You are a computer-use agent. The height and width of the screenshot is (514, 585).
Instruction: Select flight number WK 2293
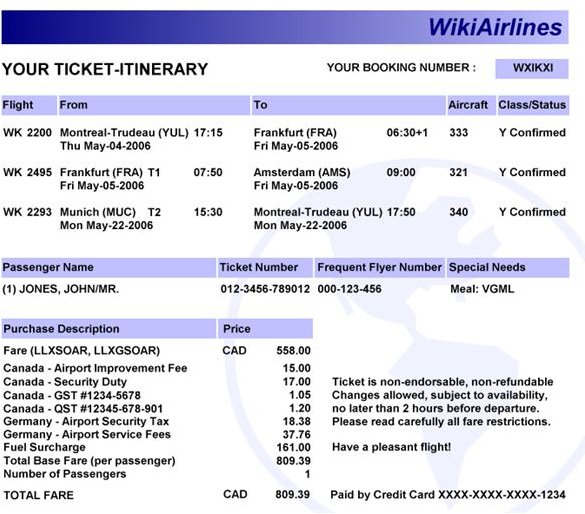27,212
